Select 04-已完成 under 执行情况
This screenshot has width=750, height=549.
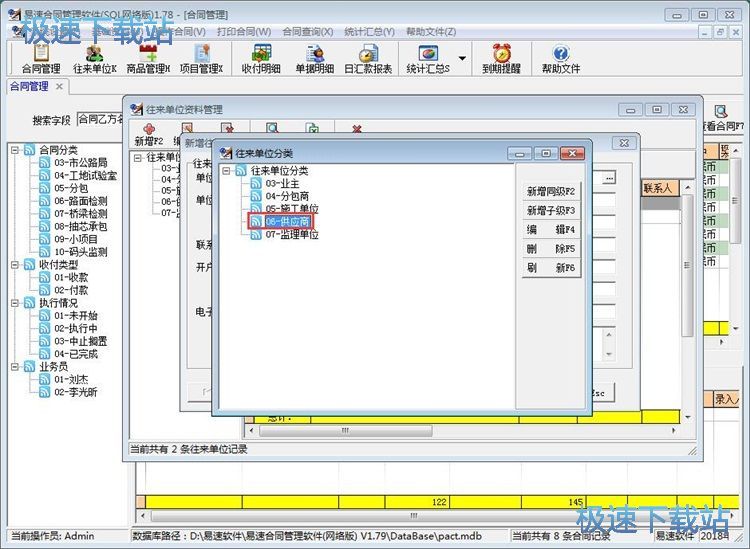76,354
